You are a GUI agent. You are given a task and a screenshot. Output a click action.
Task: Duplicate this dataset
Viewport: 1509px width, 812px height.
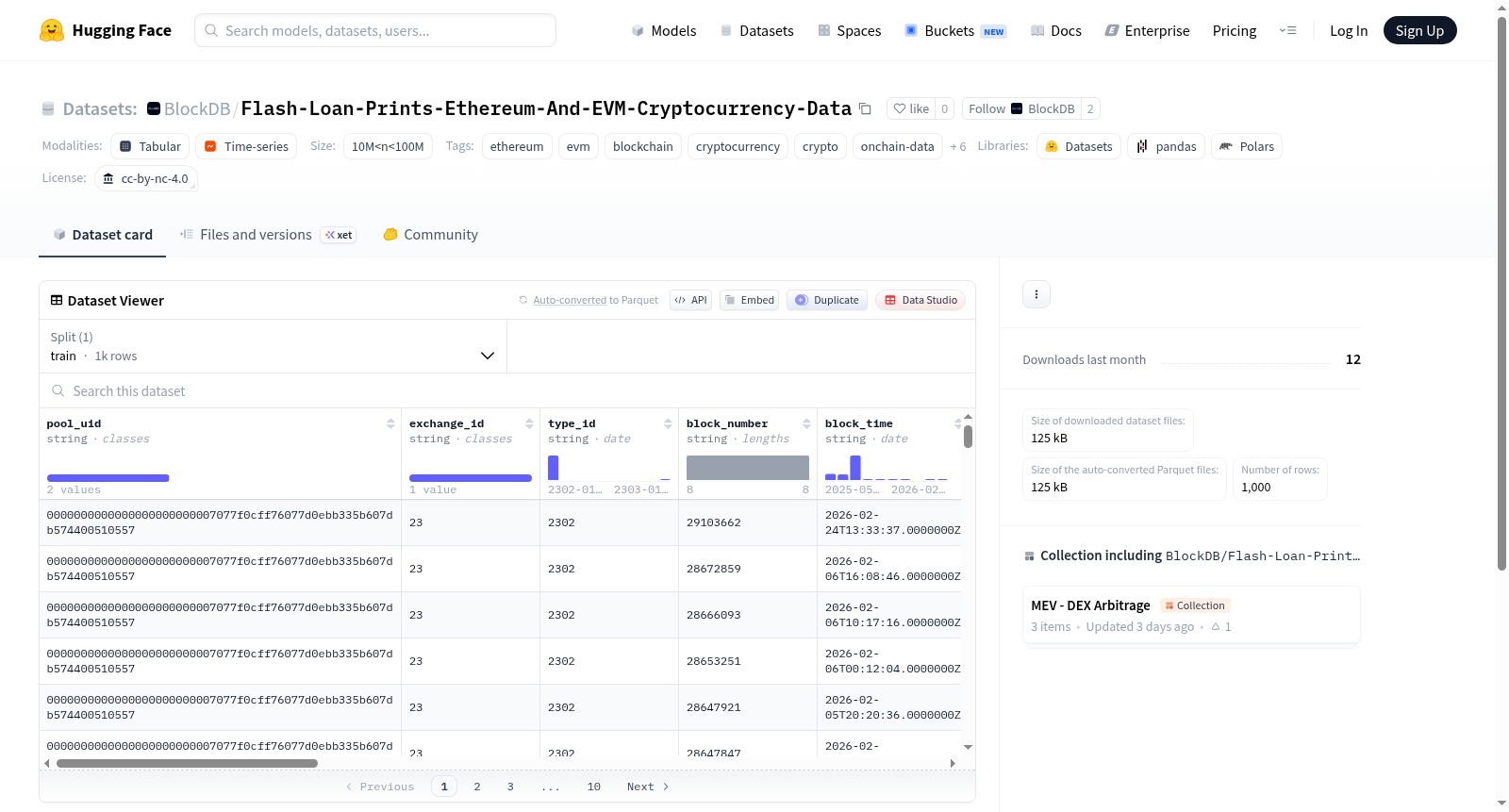[826, 300]
